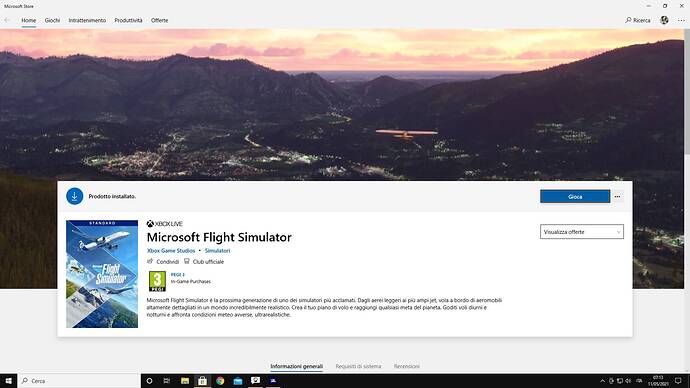Screen dimensions: 690x388
Task: Open the PEGI 3 rating link
Action: [177, 275]
